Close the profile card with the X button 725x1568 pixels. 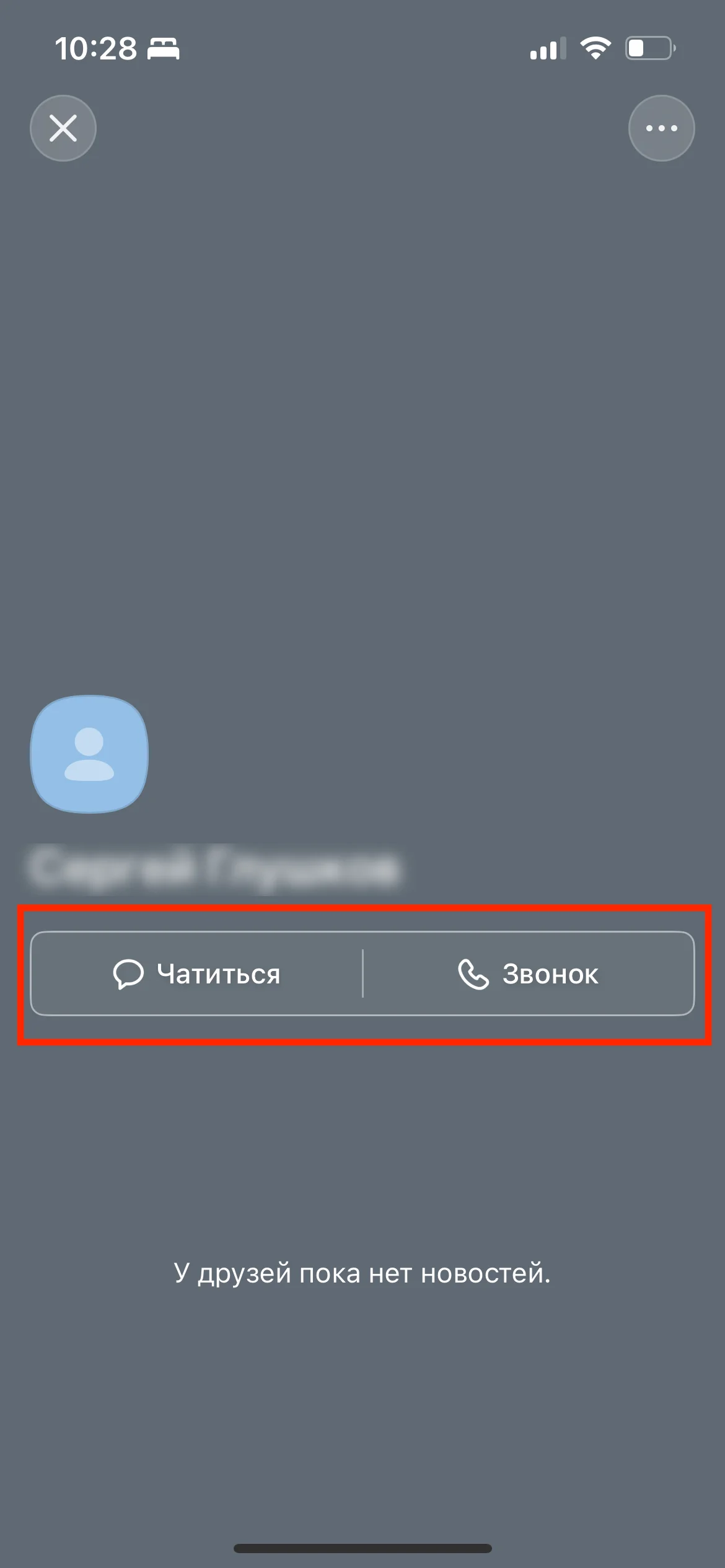point(63,128)
